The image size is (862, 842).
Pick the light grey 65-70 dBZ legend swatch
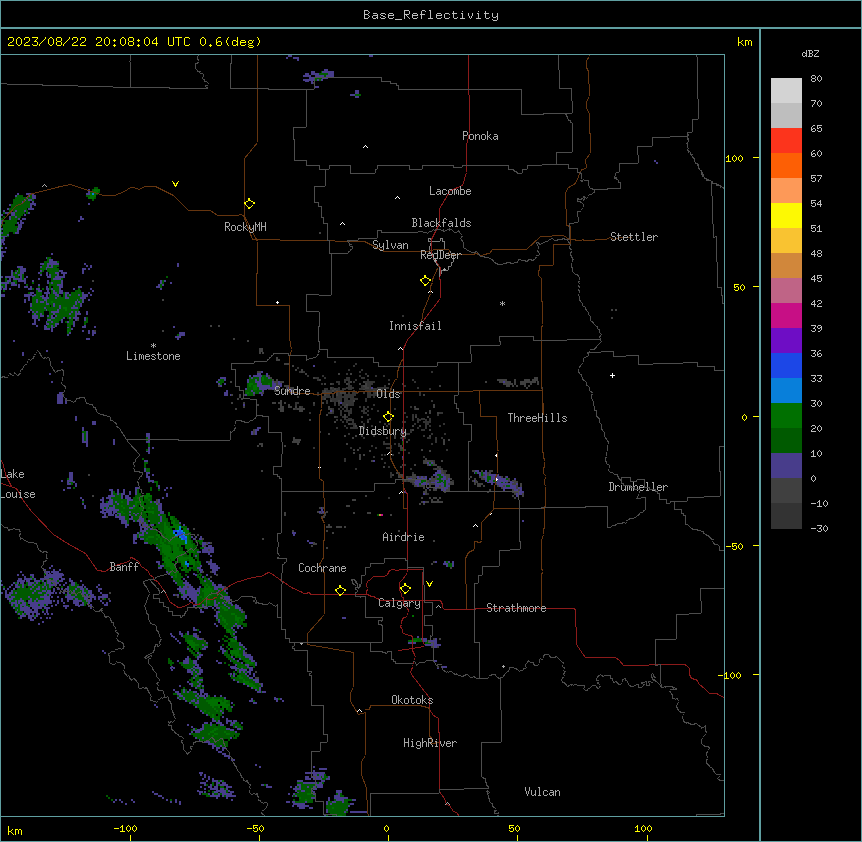click(x=786, y=115)
